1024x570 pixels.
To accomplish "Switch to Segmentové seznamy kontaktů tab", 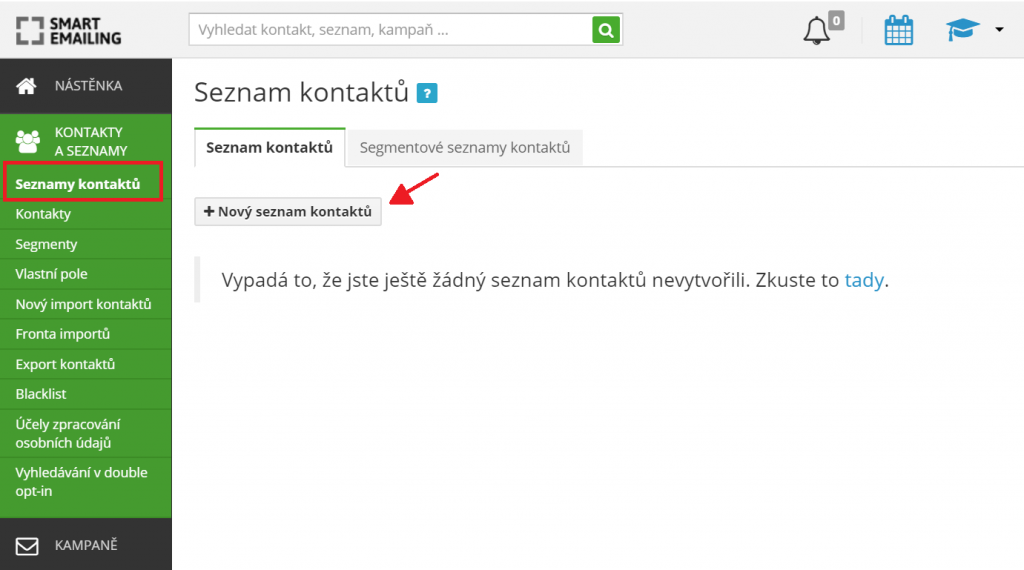I will (x=464, y=148).
